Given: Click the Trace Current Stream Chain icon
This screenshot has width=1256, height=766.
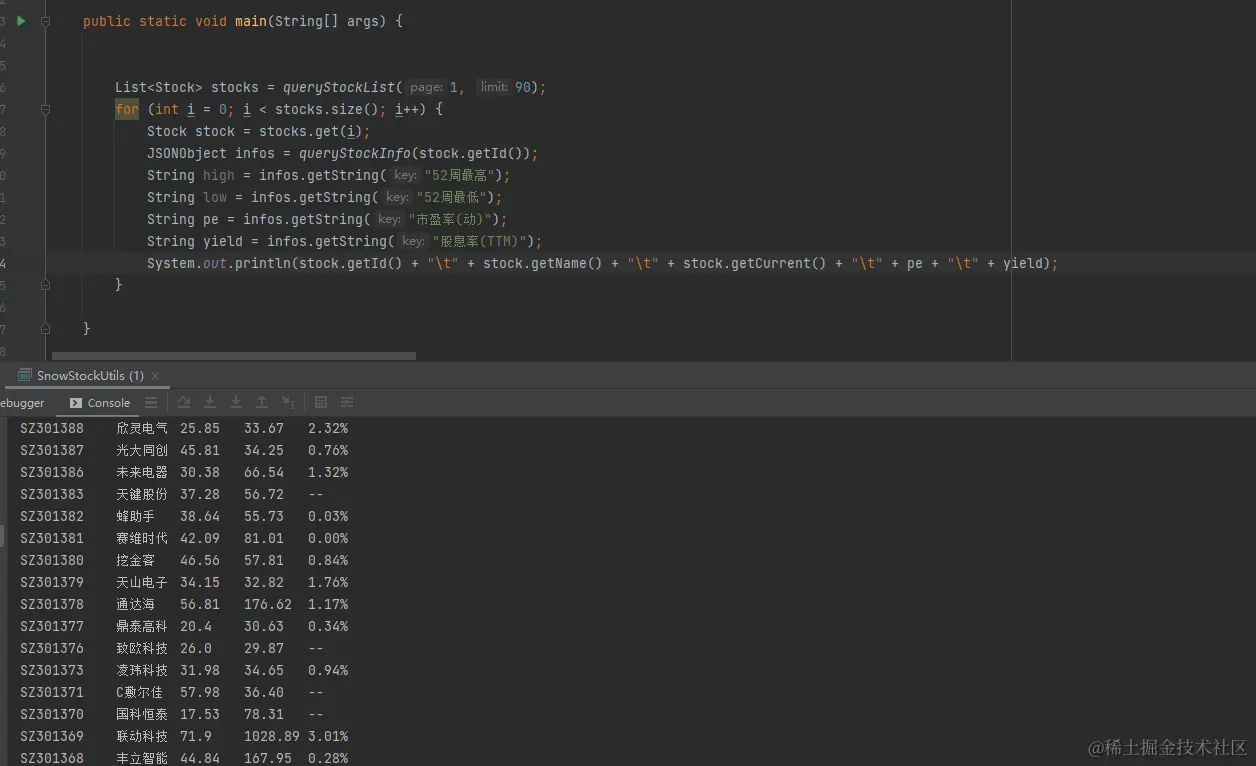Looking at the screenshot, I should point(347,402).
